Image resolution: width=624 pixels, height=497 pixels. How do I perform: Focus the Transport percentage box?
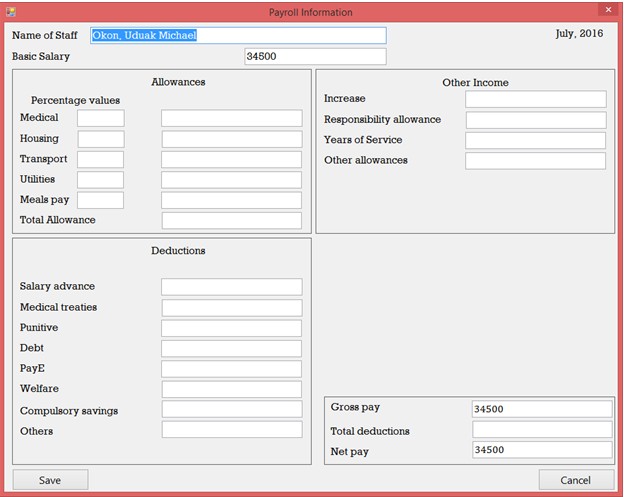point(100,159)
